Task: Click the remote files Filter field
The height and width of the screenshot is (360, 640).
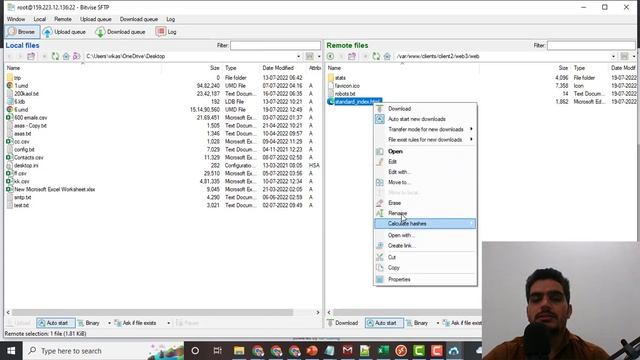Action: [591, 45]
